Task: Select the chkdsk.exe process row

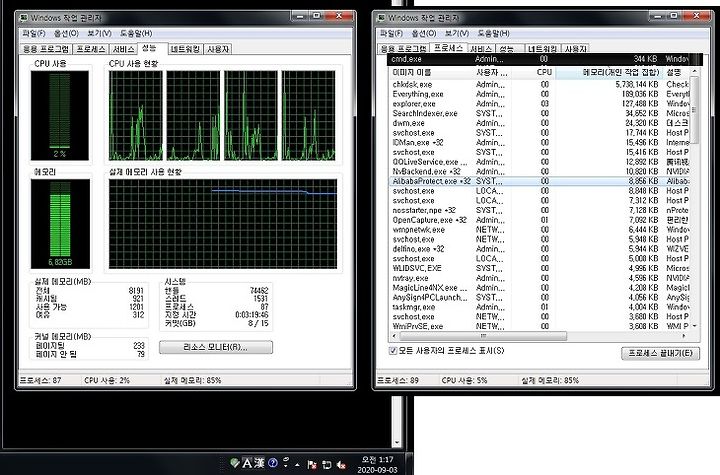Action: [539, 85]
